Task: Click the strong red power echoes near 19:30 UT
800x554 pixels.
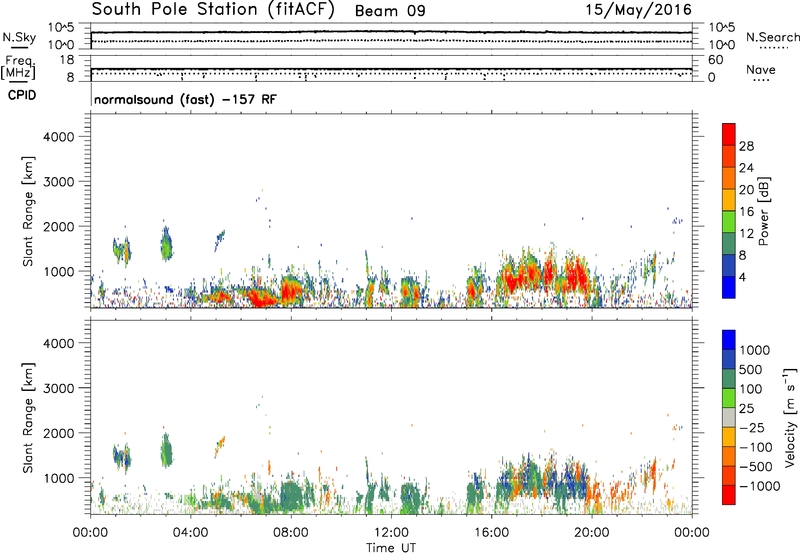Action: click(x=577, y=275)
